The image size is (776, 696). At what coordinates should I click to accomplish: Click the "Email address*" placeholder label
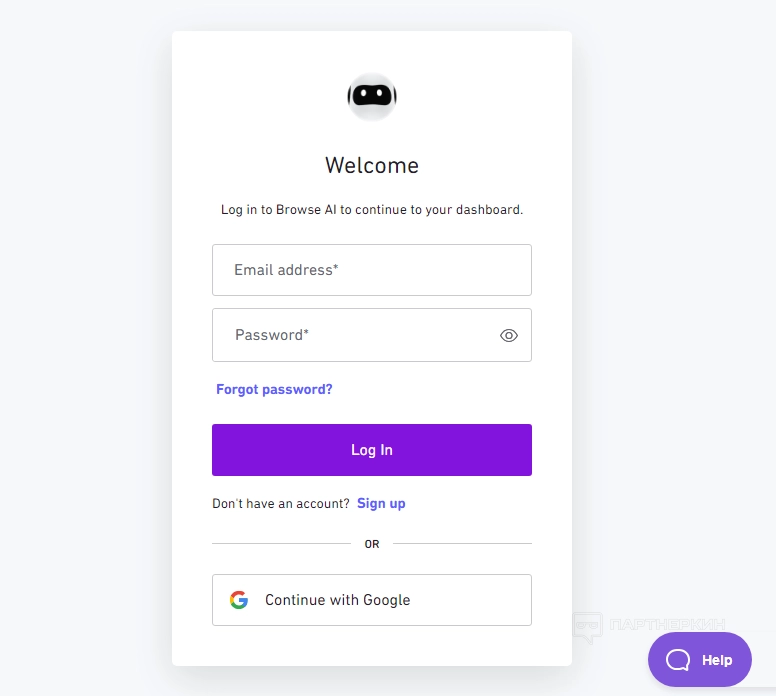point(286,270)
